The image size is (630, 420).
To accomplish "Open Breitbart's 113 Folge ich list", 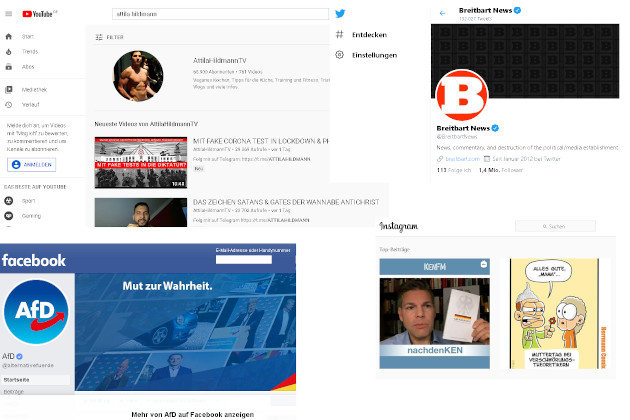I will click(454, 170).
